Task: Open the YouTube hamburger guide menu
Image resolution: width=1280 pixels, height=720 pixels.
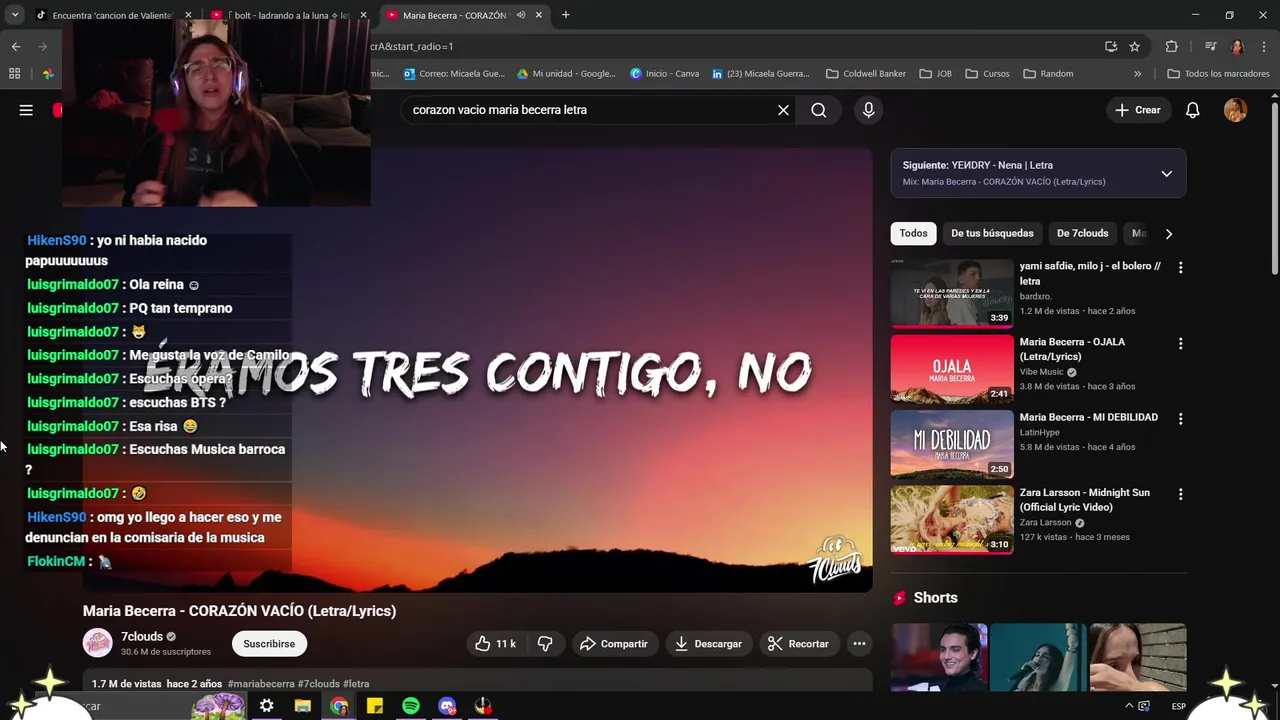Action: [x=26, y=110]
